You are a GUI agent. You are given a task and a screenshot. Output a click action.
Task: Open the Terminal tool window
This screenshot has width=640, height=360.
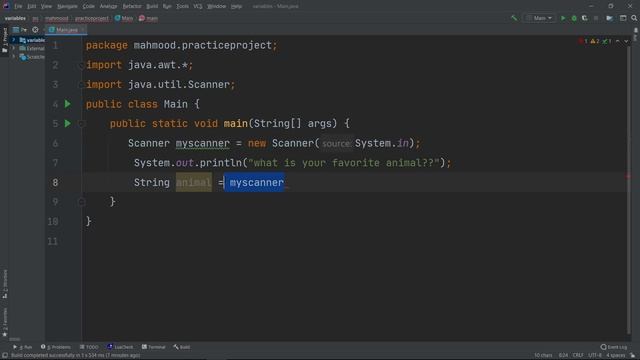pos(153,347)
